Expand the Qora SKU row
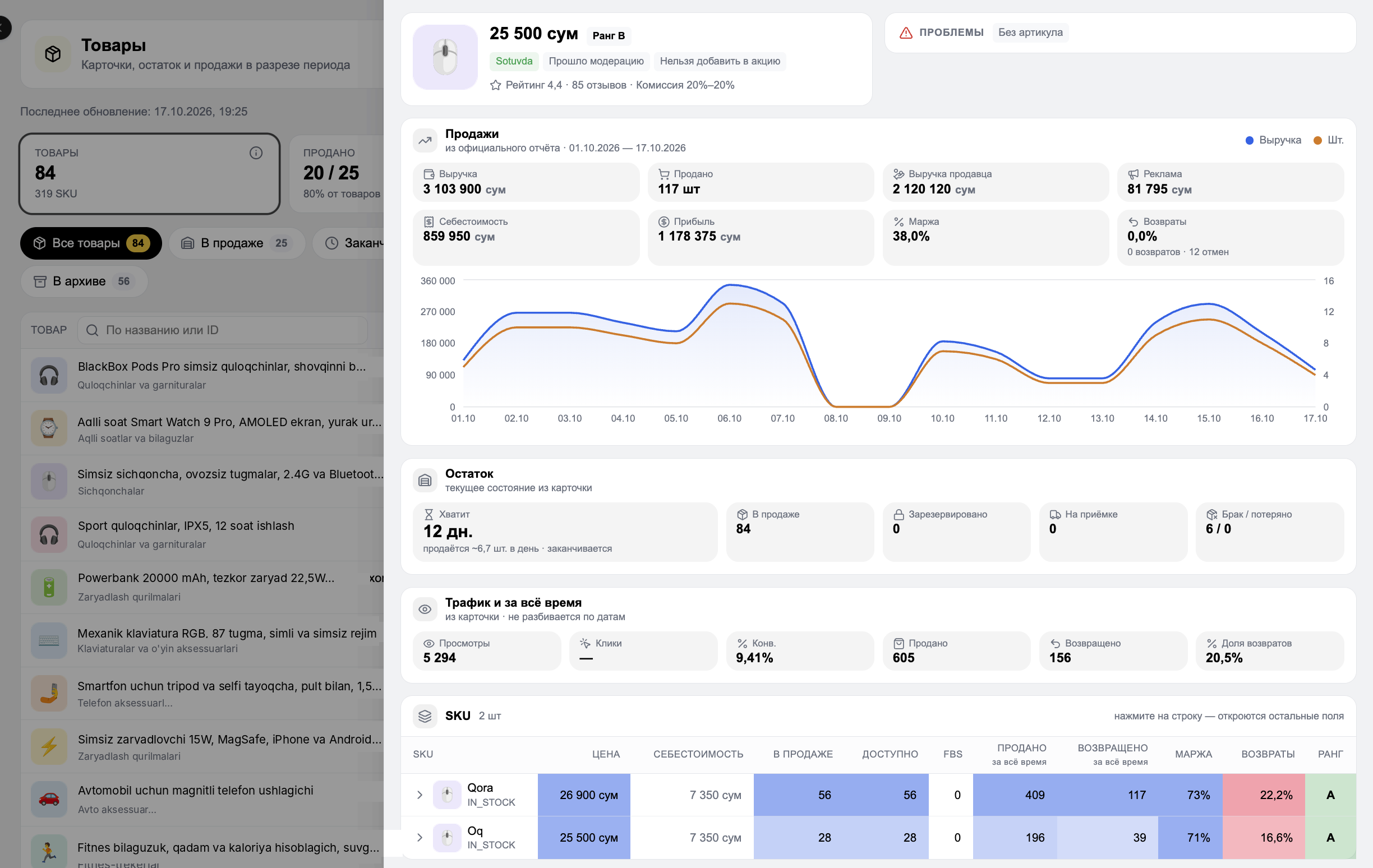The image size is (1373, 868). [x=420, y=795]
